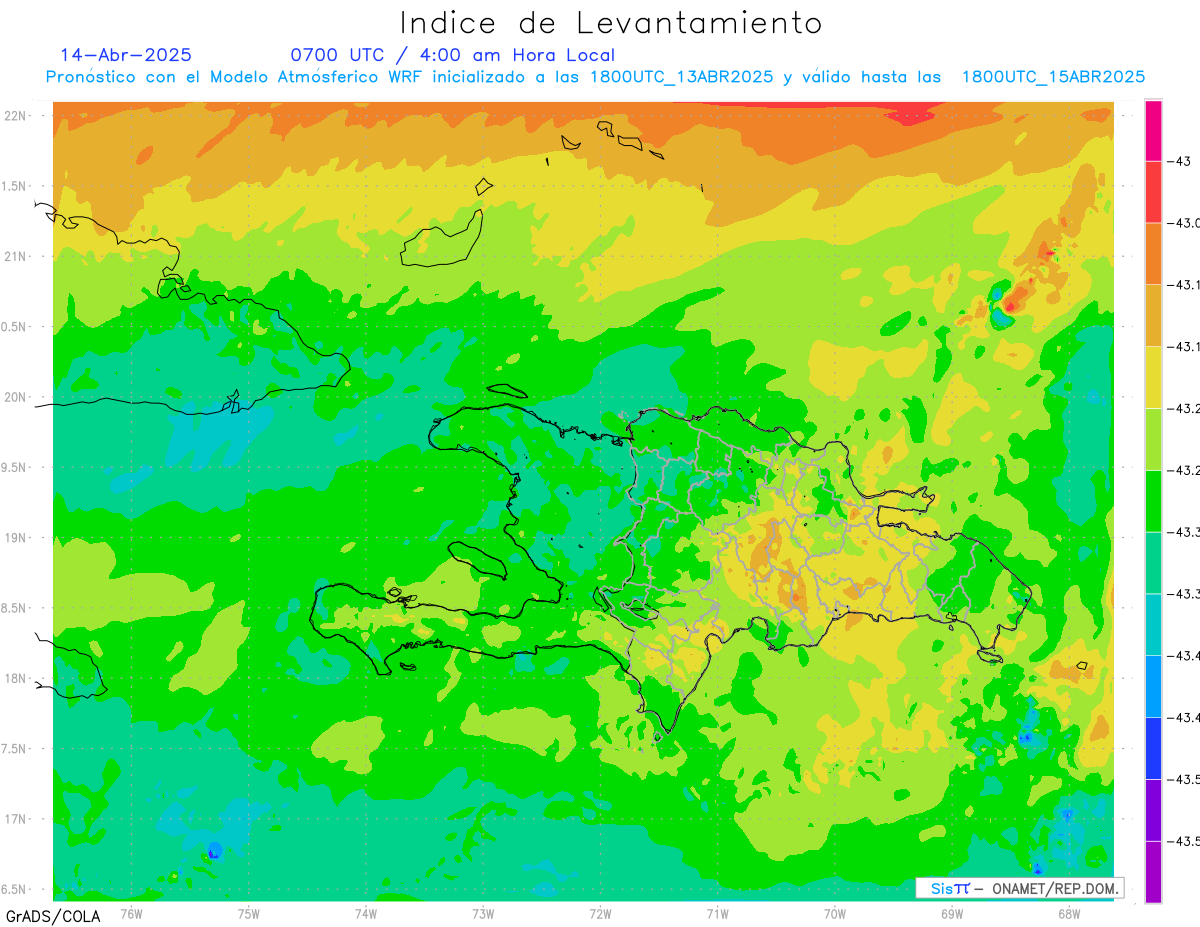Image resolution: width=1200 pixels, height=927 pixels.
Task: Click the light blue swatch on the color scale
Action: pyautogui.click(x=1153, y=686)
